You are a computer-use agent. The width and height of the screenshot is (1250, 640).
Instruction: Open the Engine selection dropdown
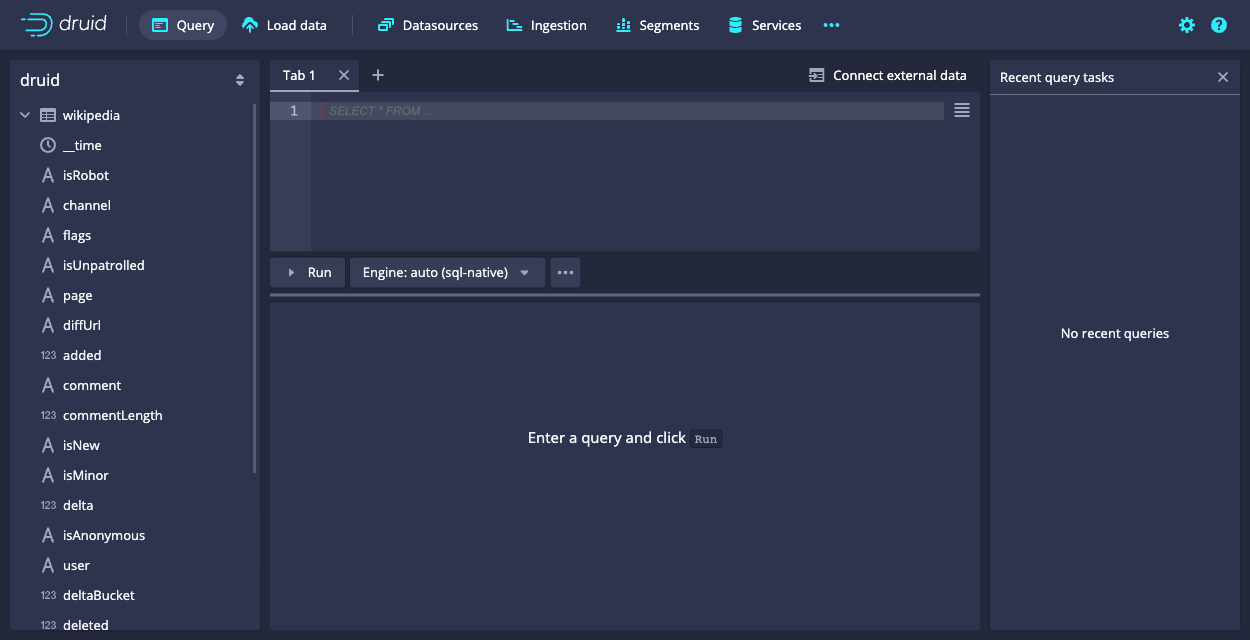point(447,272)
